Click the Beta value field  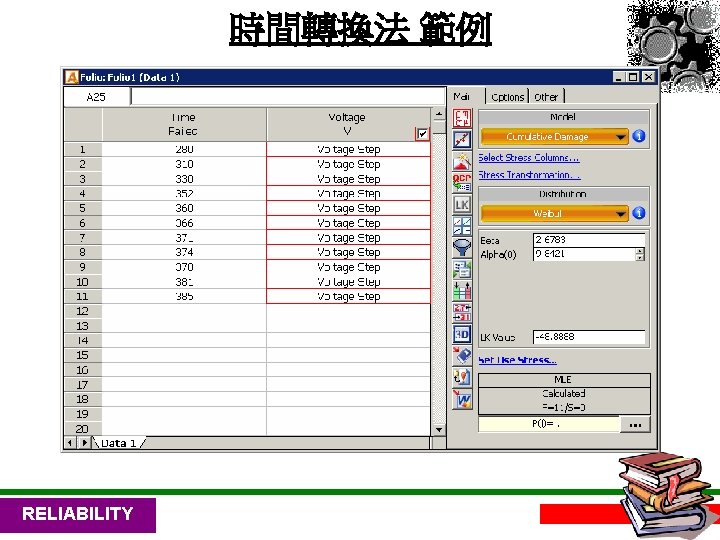tap(589, 240)
